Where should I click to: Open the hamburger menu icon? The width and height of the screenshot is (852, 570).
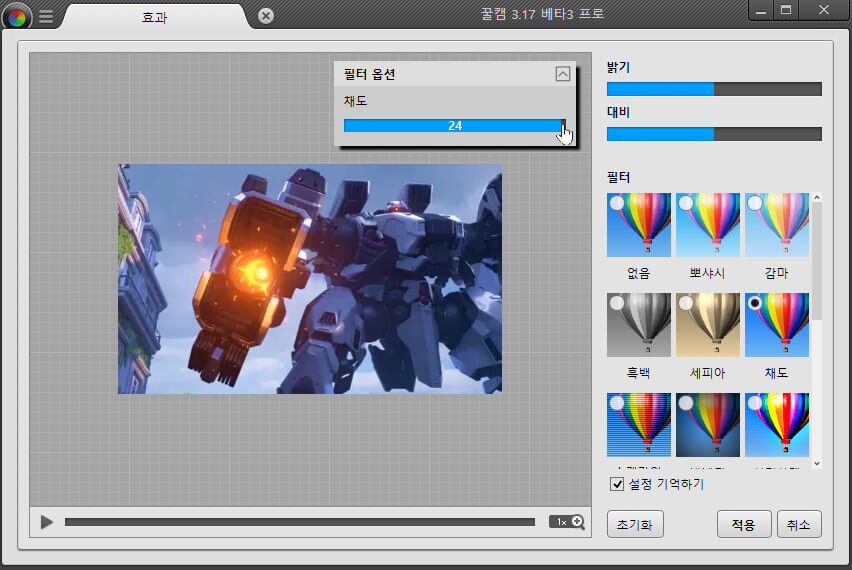tap(46, 16)
